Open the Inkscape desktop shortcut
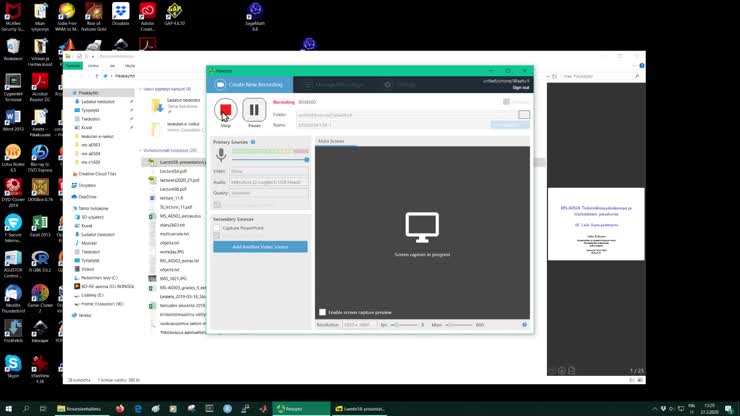740x416 pixels. [40, 331]
